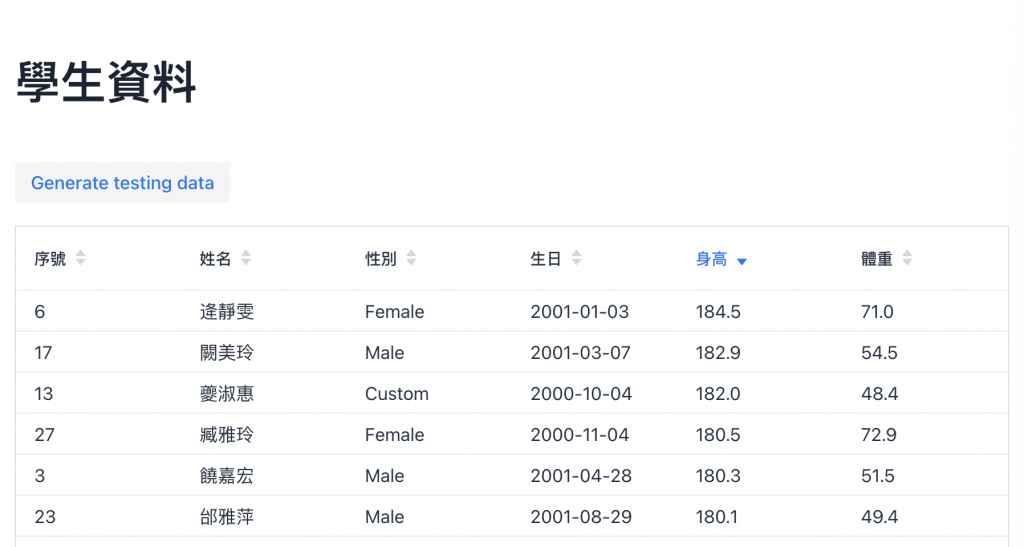Click the 序號 column header label
The image size is (1024, 547).
pyautogui.click(x=50, y=259)
